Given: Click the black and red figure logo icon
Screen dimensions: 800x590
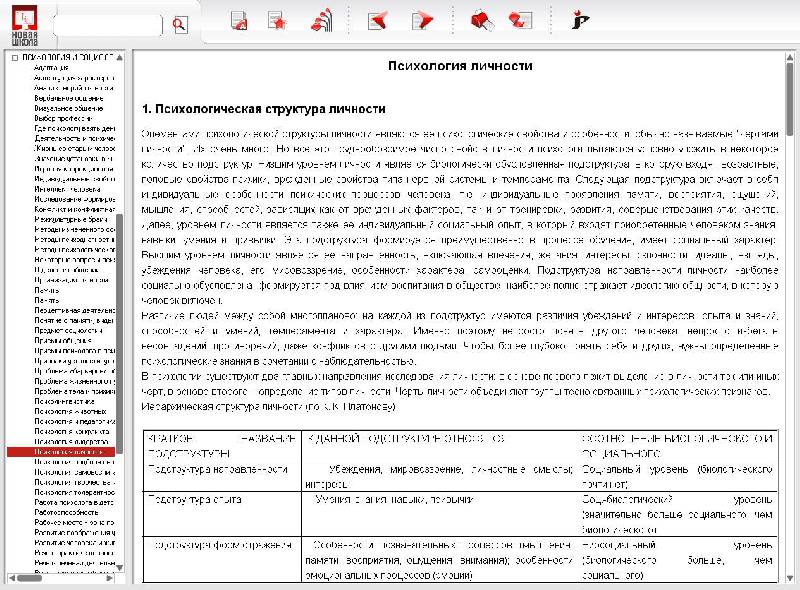Looking at the screenshot, I should pyautogui.click(x=580, y=20).
